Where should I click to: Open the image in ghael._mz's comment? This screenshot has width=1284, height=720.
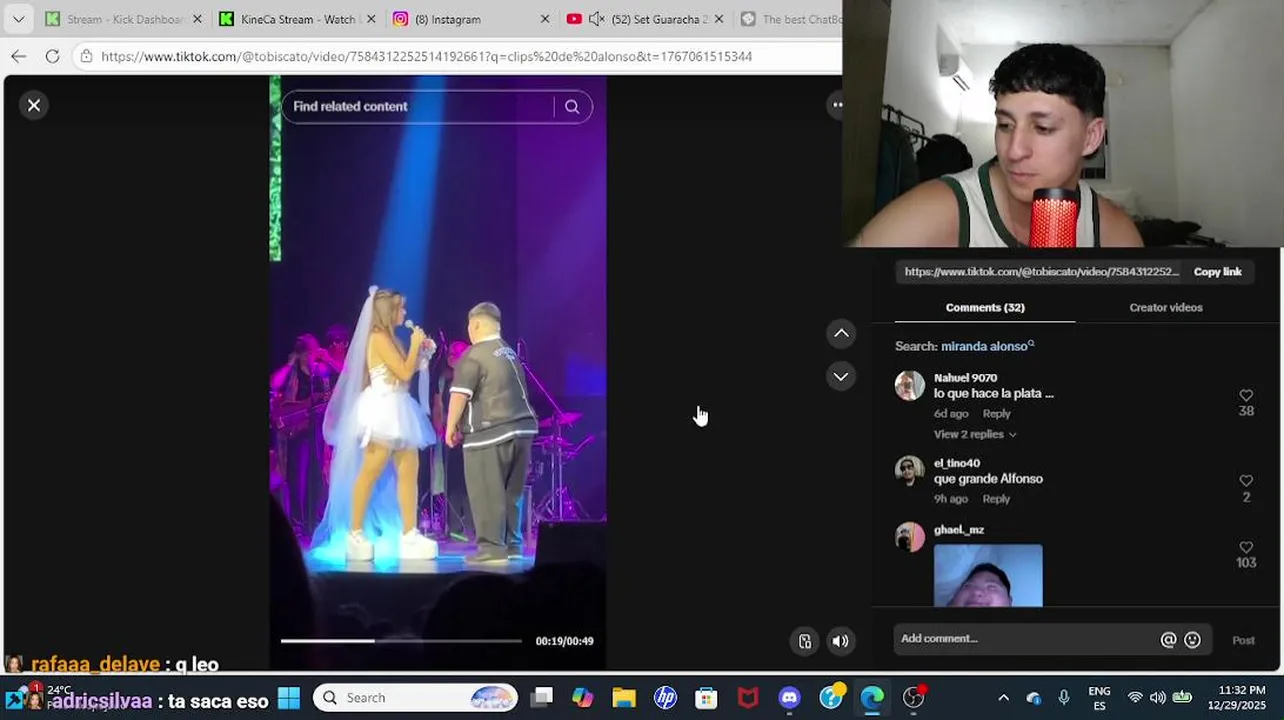point(988,575)
